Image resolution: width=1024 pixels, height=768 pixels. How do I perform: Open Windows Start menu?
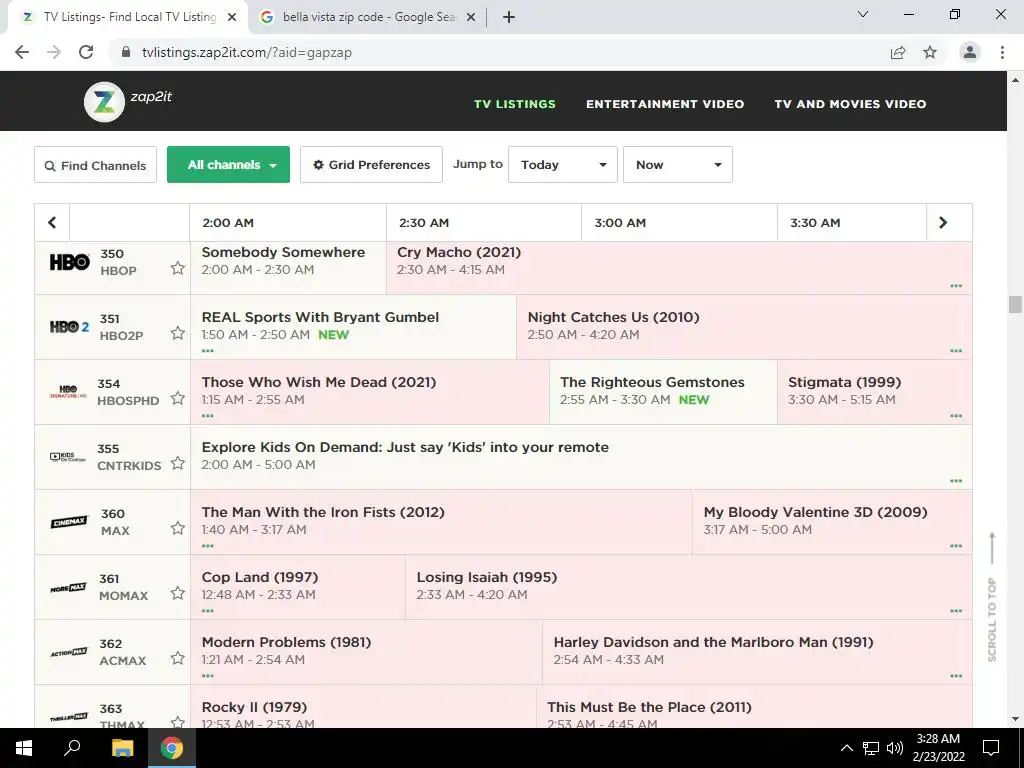(24, 748)
